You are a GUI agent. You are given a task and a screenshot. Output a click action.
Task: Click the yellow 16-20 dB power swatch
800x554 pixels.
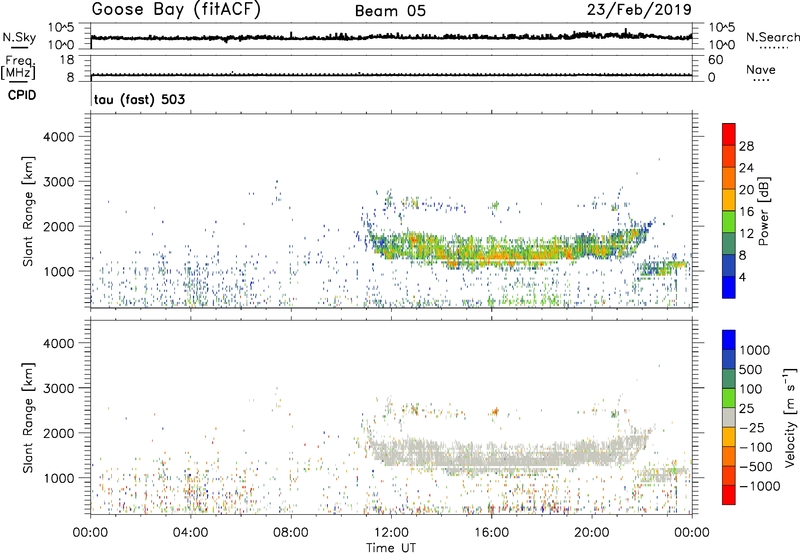[729, 200]
